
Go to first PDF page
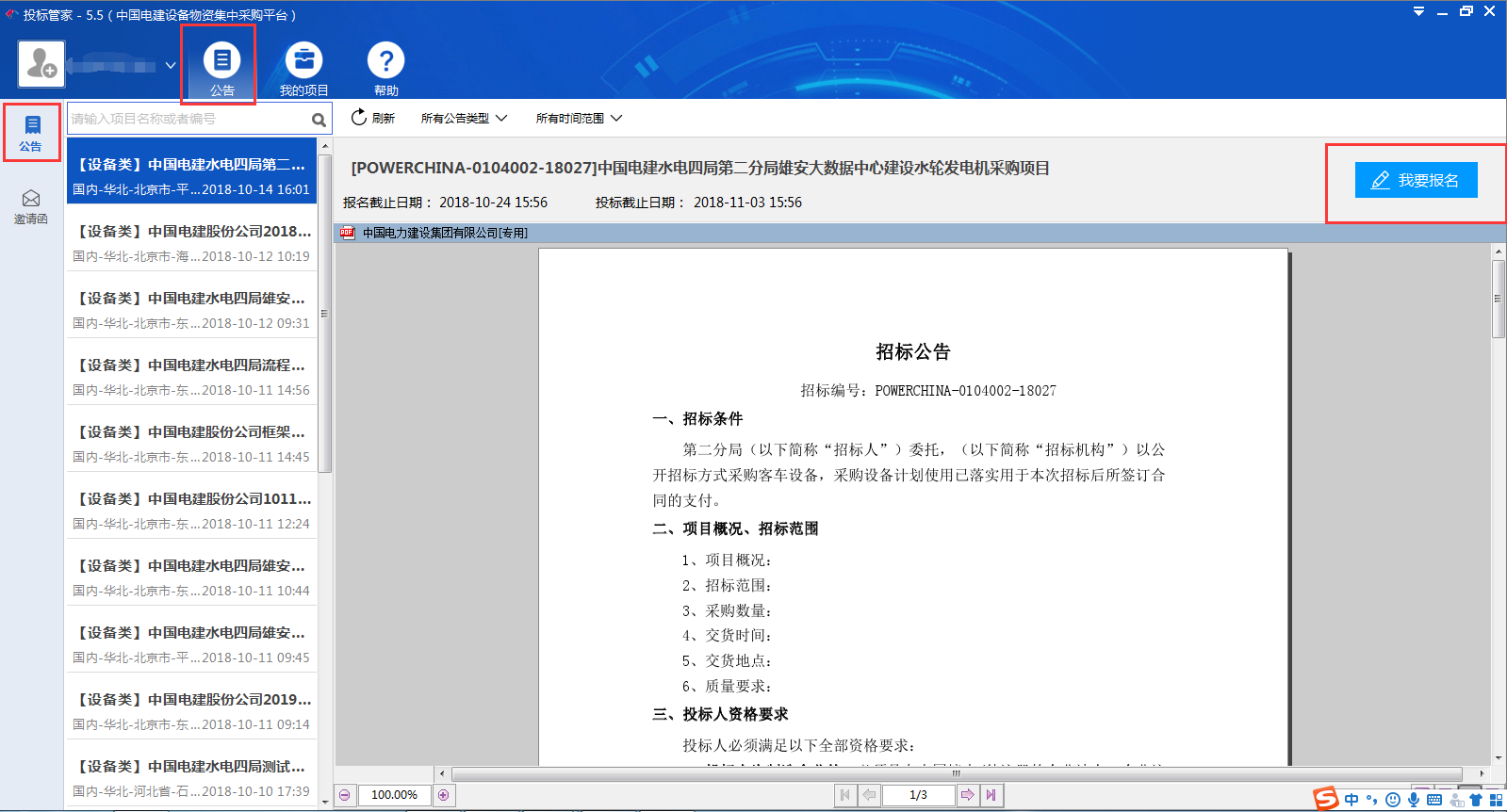click(844, 795)
